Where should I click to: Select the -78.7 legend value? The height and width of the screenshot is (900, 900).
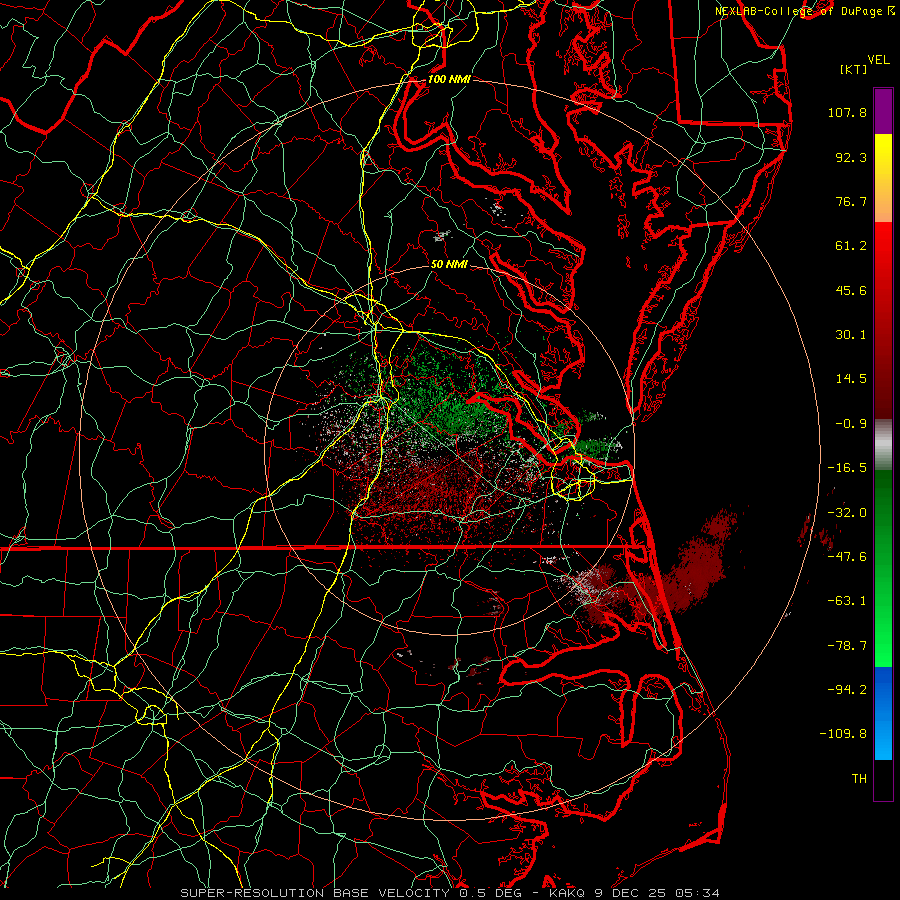pos(847,646)
